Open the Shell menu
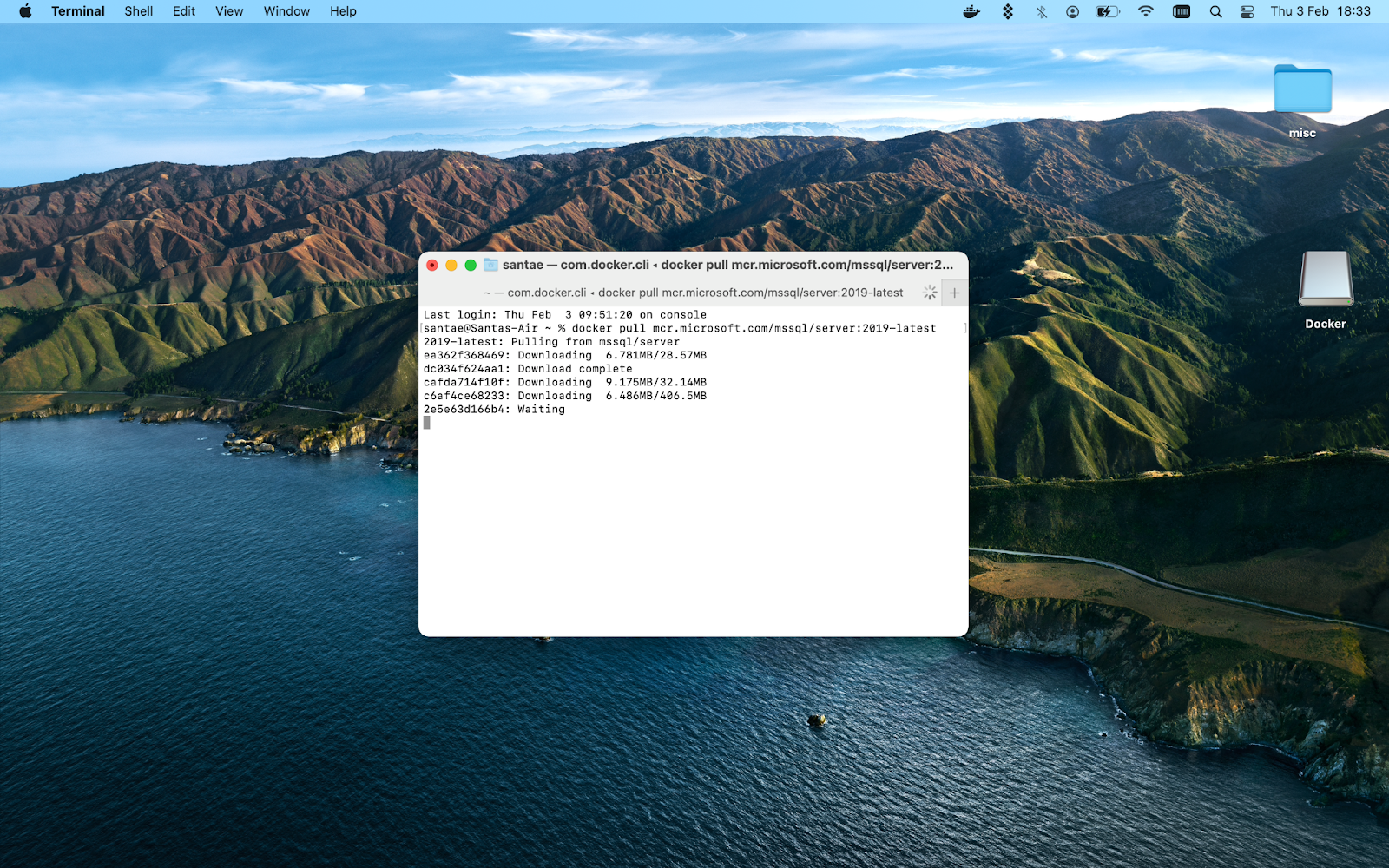1389x868 pixels. pyautogui.click(x=137, y=11)
